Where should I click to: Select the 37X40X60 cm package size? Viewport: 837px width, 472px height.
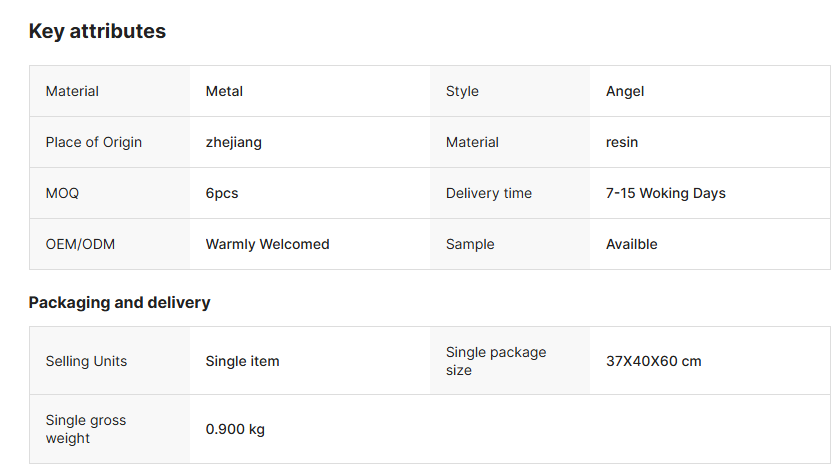[x=654, y=361]
